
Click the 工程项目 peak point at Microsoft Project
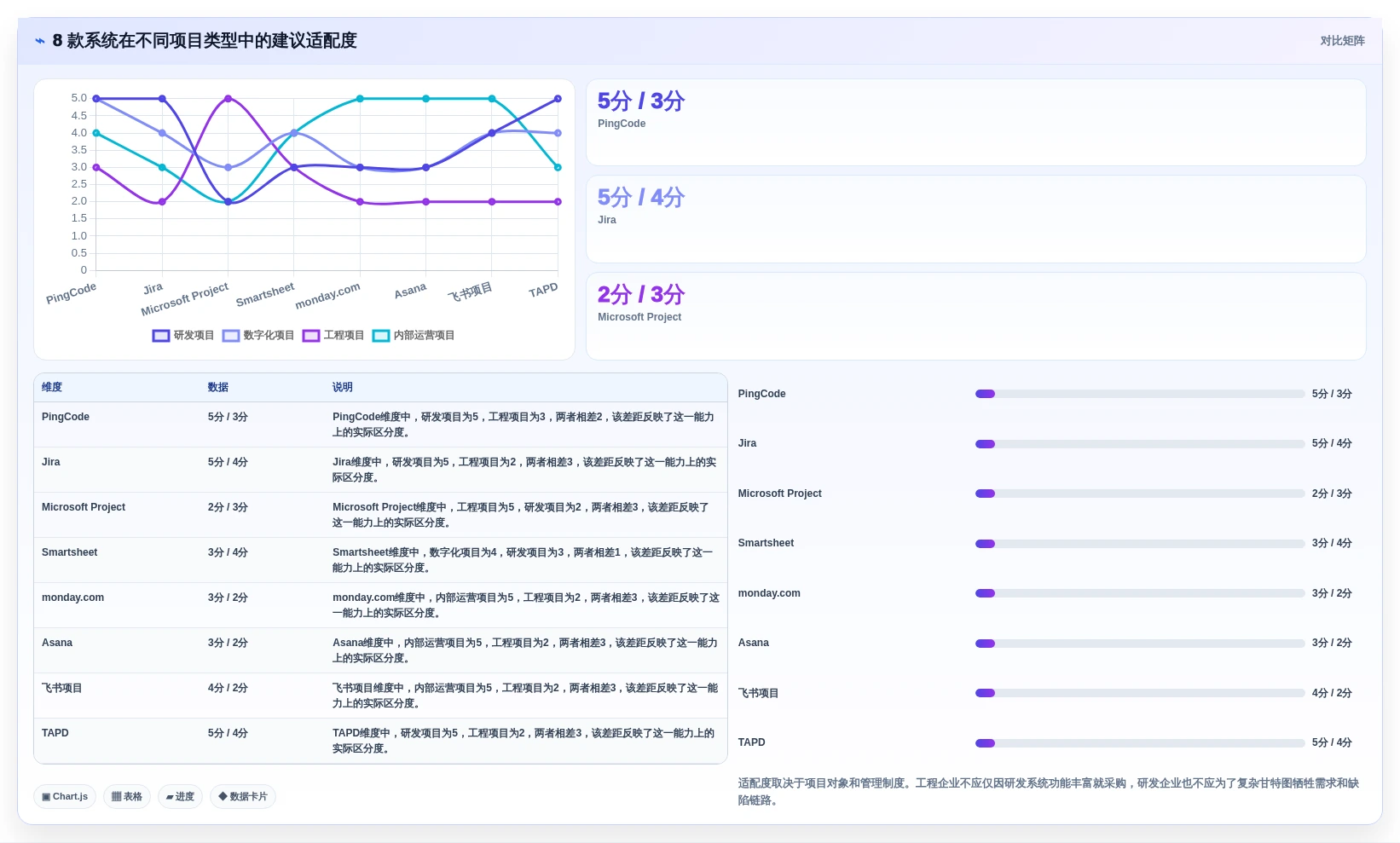pyautogui.click(x=228, y=99)
